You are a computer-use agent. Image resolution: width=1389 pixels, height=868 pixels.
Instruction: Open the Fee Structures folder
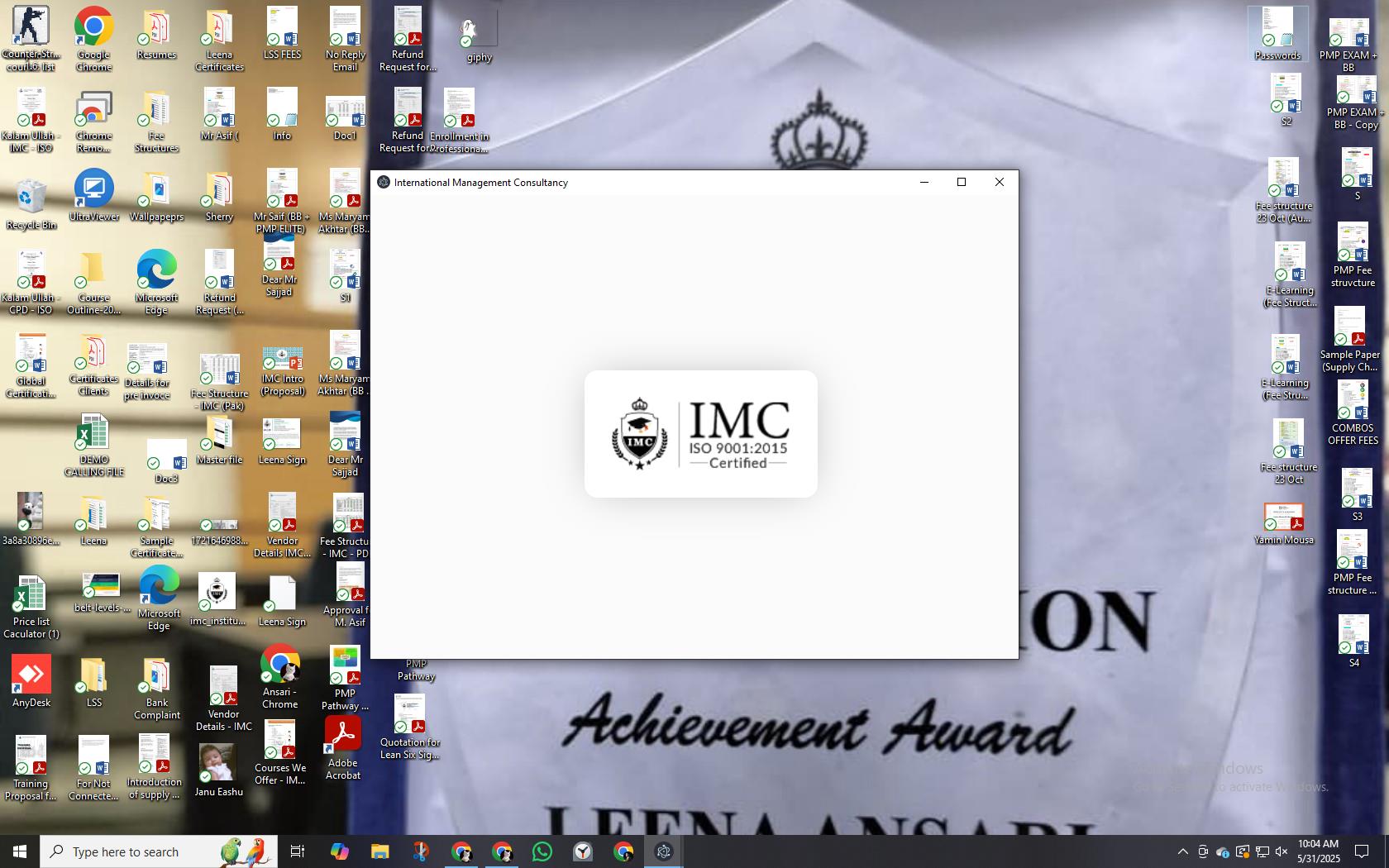coord(156,122)
